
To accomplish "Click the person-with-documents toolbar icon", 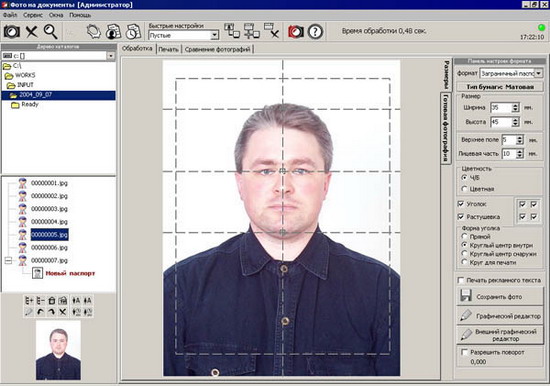I will [113, 32].
